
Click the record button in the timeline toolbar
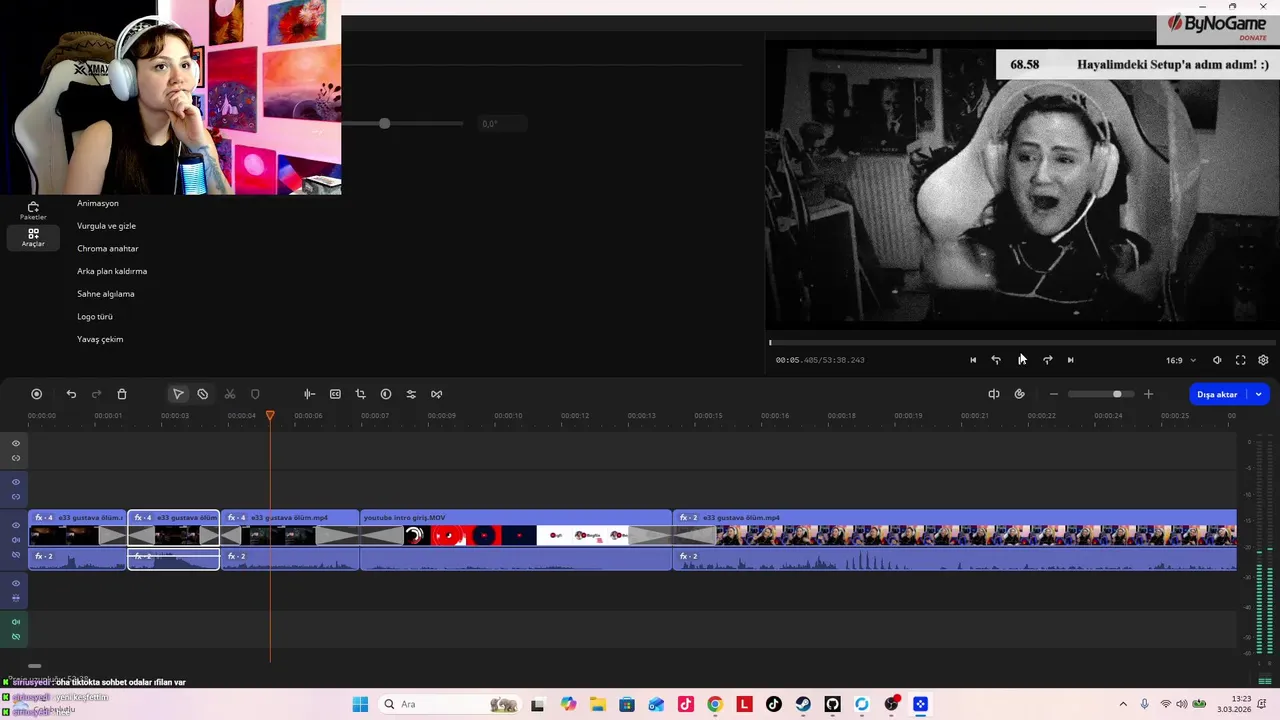(37, 394)
